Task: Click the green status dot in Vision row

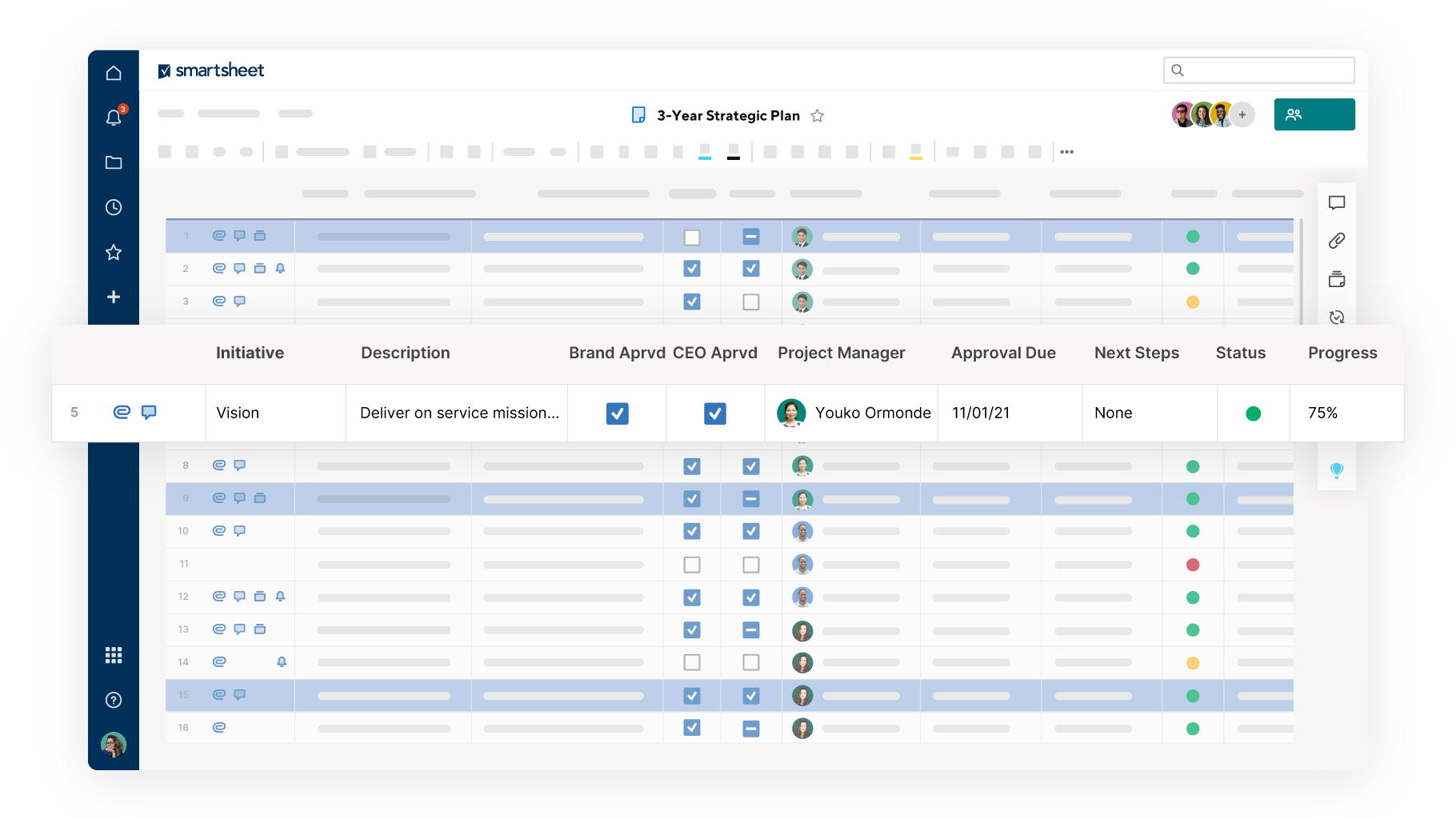Action: coord(1253,413)
